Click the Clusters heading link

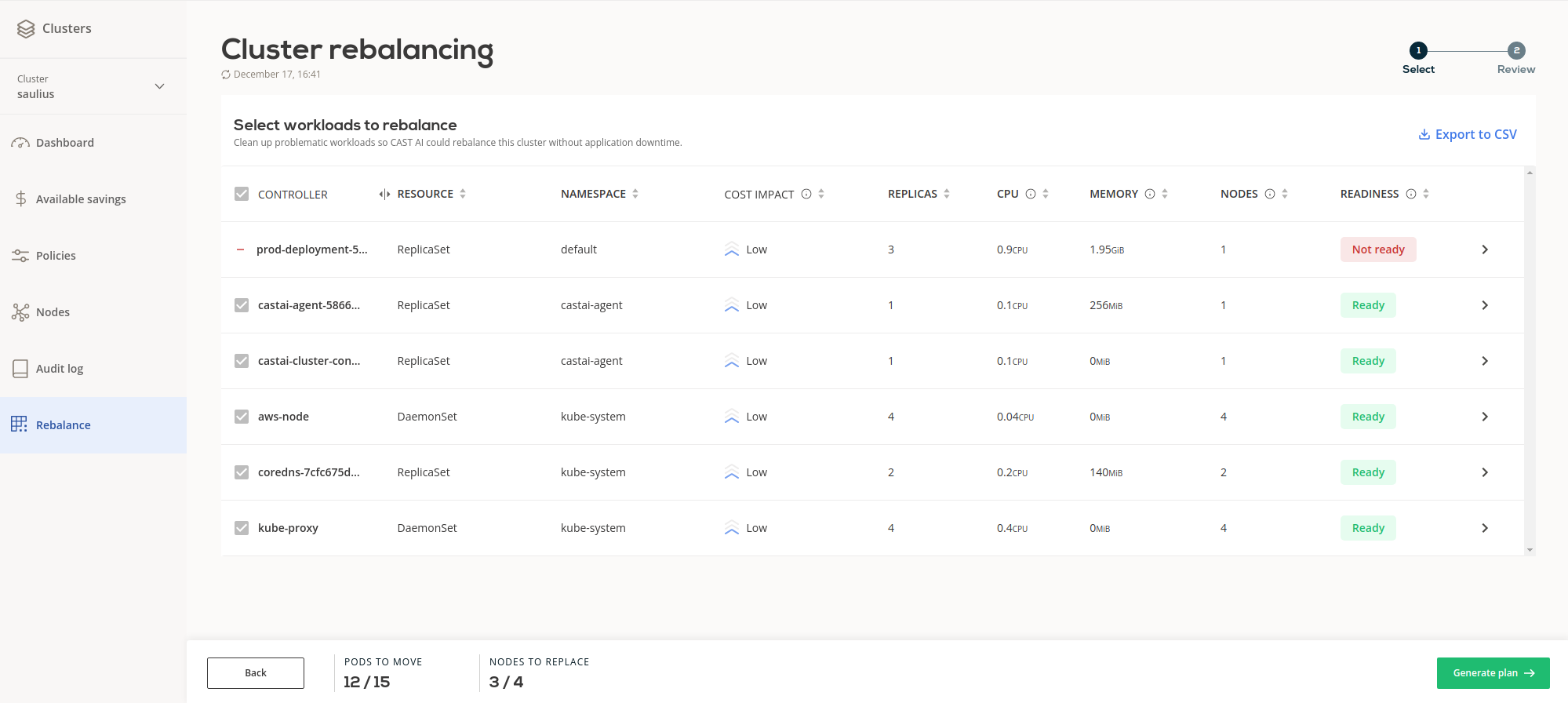67,28
